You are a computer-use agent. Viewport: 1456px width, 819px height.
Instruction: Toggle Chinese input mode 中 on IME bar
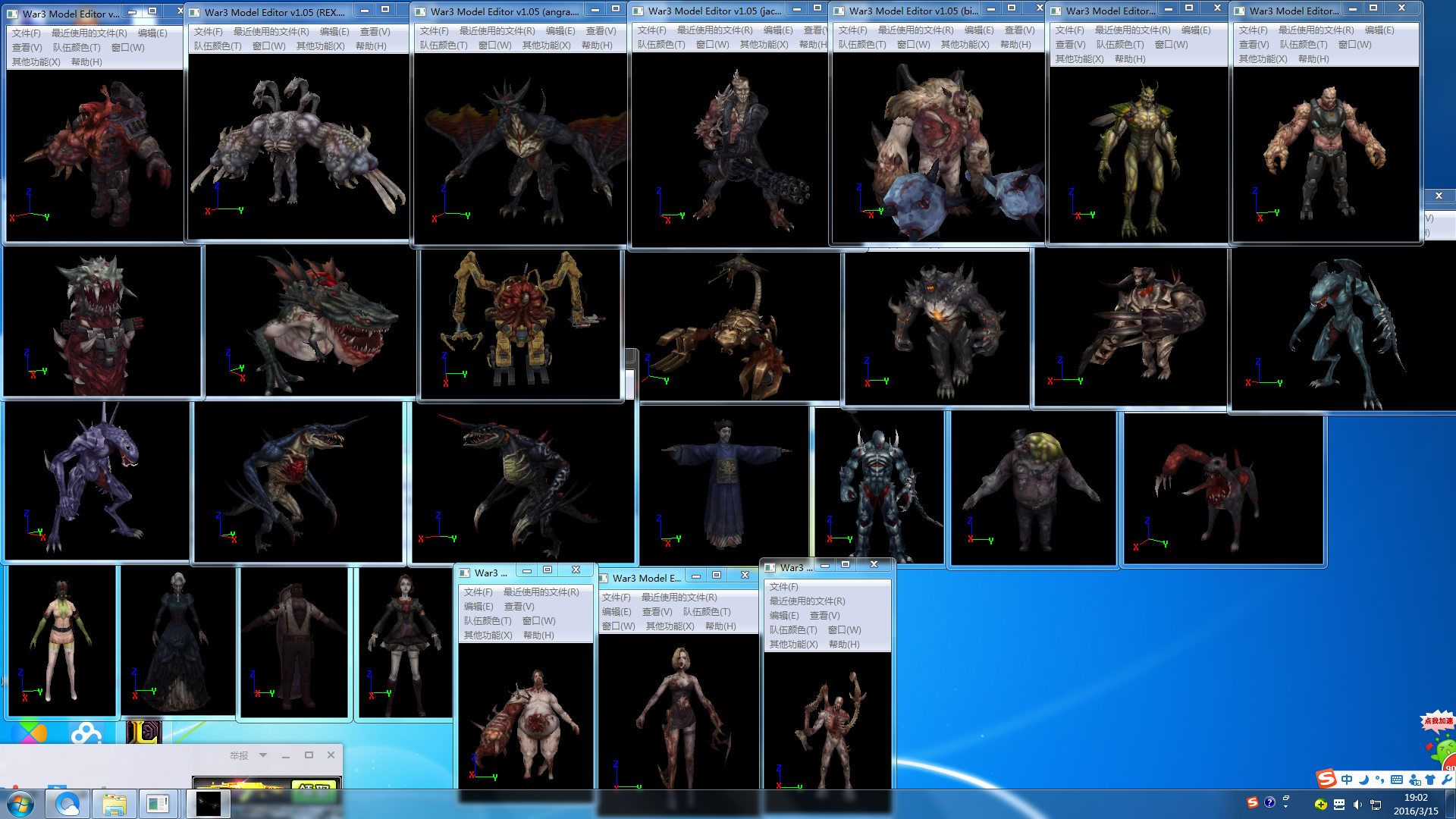(1346, 780)
